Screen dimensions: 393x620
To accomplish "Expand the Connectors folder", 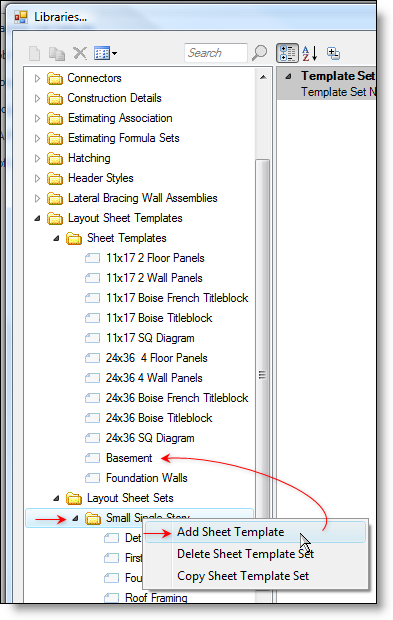I will [38, 78].
